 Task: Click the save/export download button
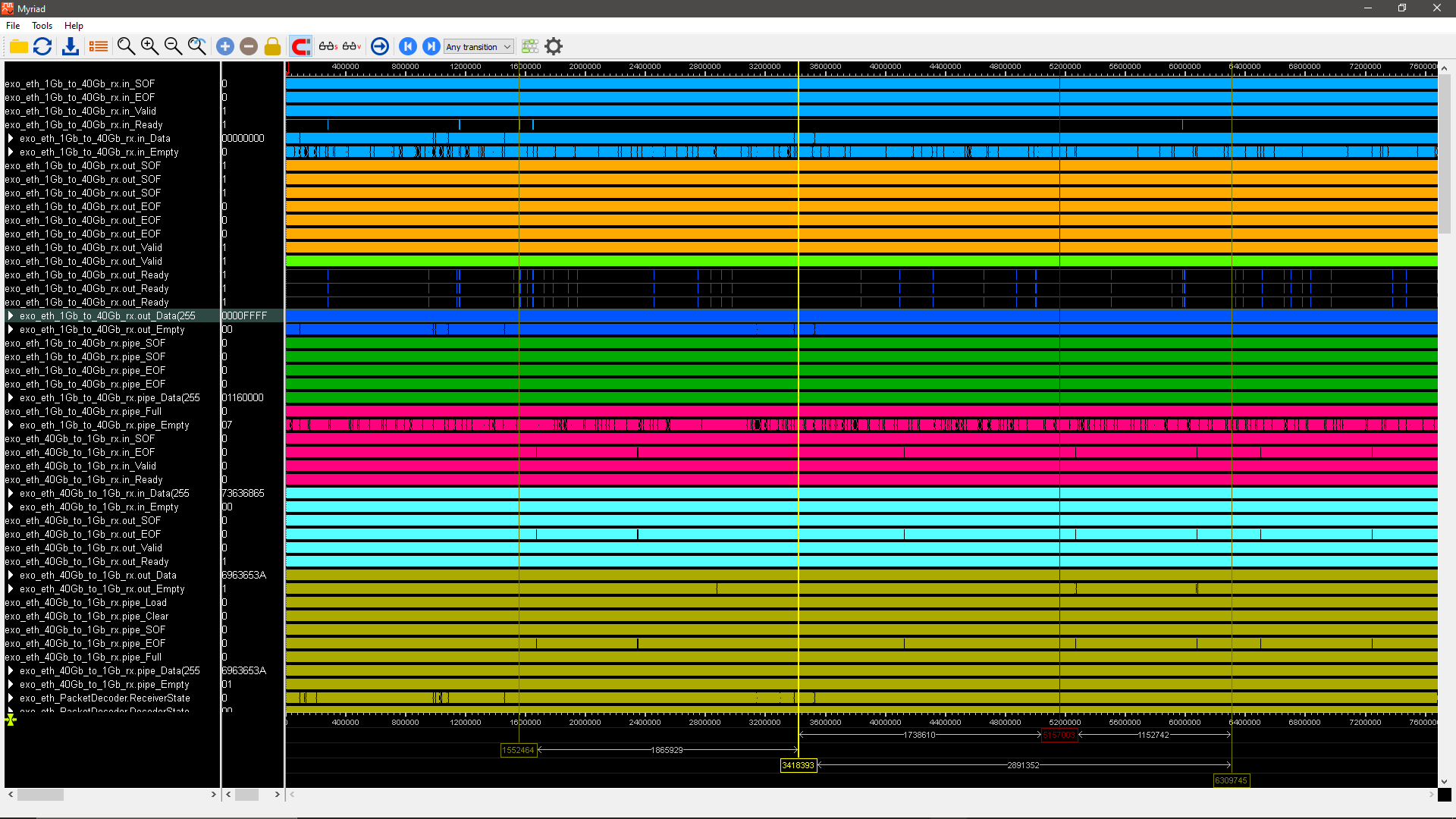coord(71,46)
